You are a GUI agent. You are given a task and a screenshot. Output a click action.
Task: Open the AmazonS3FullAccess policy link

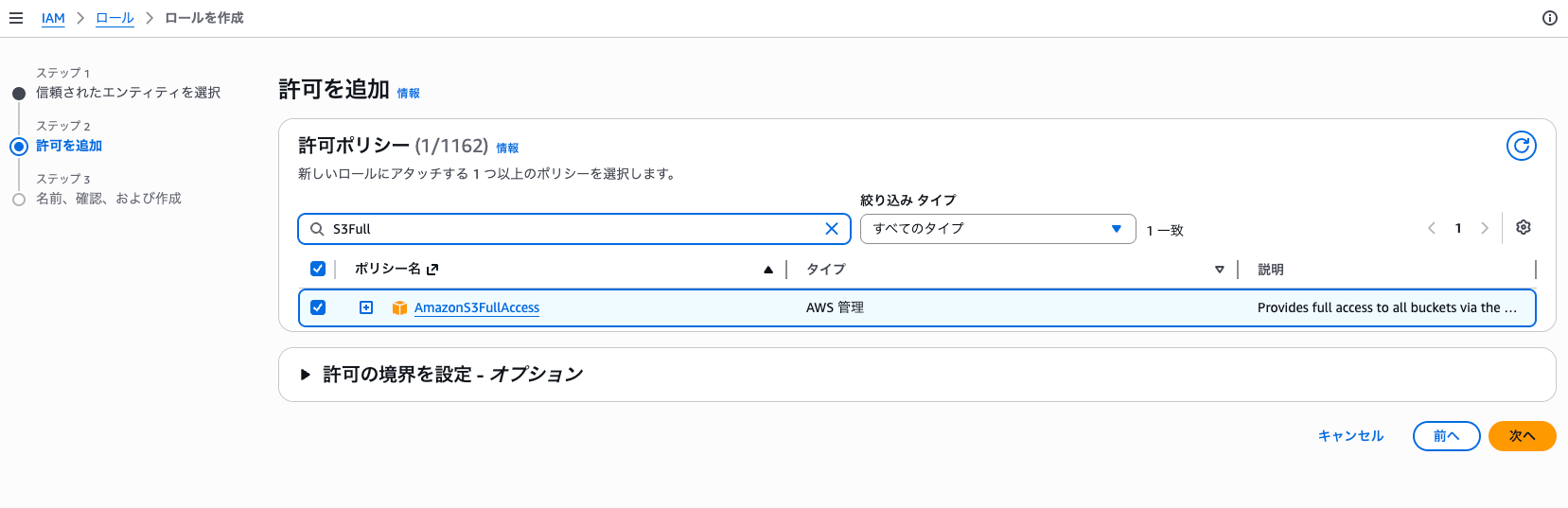click(x=477, y=307)
